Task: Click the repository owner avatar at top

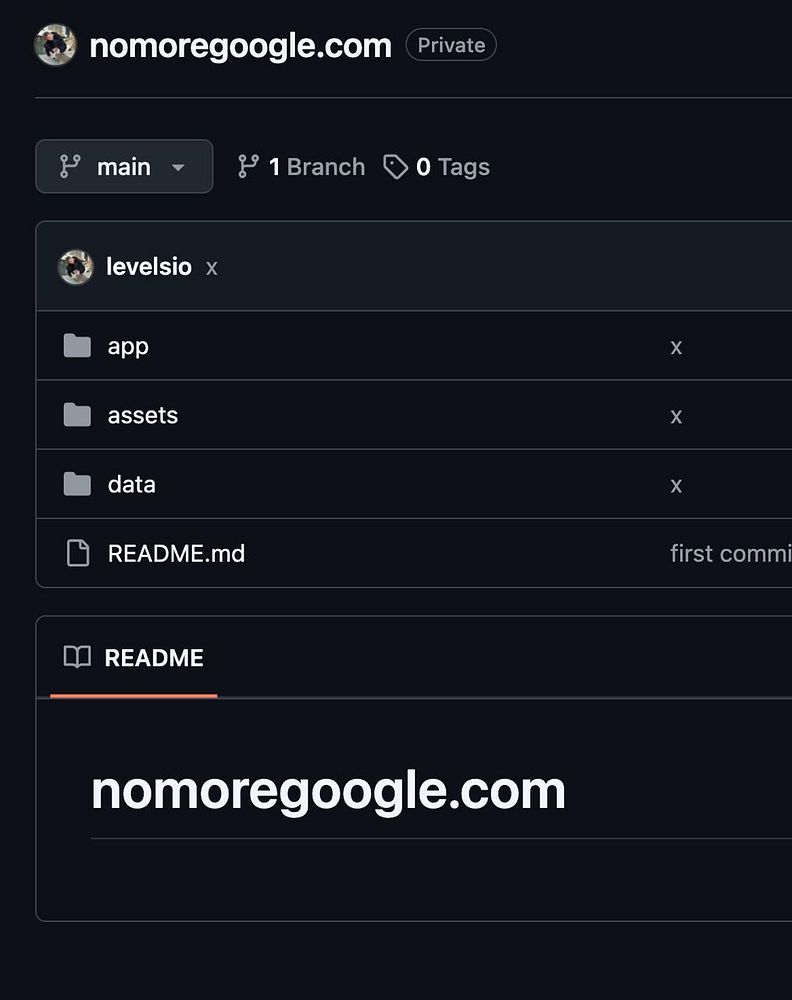Action: [55, 45]
